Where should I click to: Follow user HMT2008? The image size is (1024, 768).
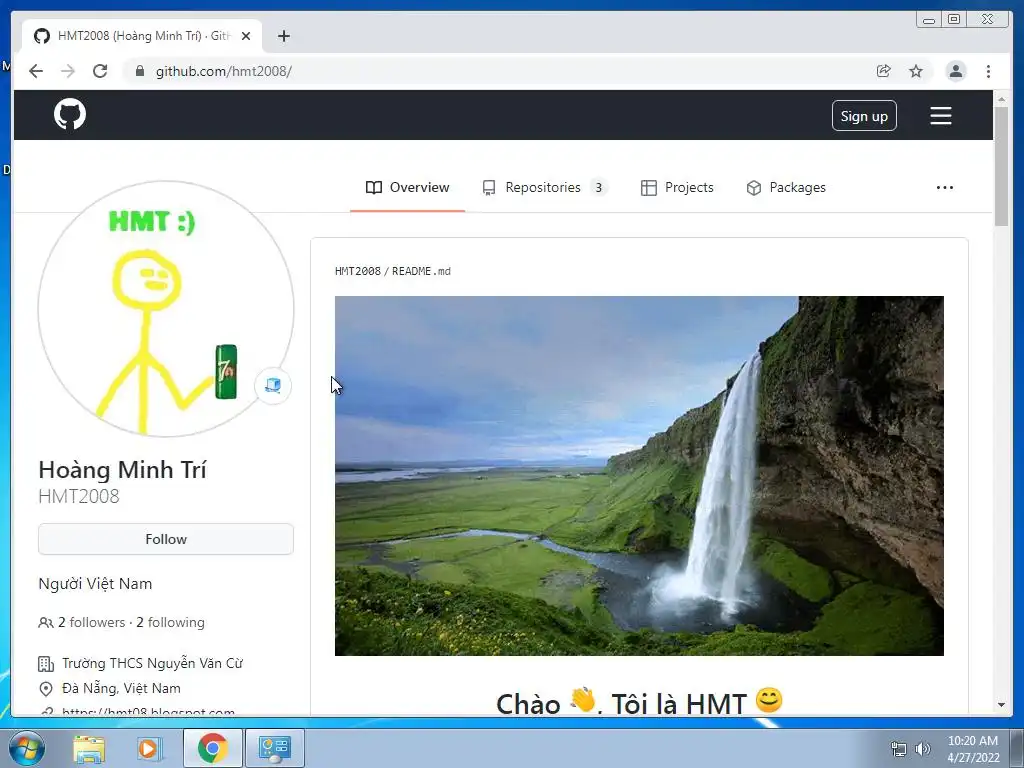click(166, 539)
